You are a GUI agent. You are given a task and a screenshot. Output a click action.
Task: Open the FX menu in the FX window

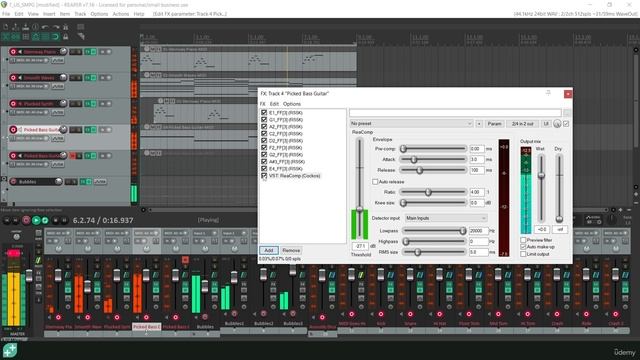pos(262,104)
